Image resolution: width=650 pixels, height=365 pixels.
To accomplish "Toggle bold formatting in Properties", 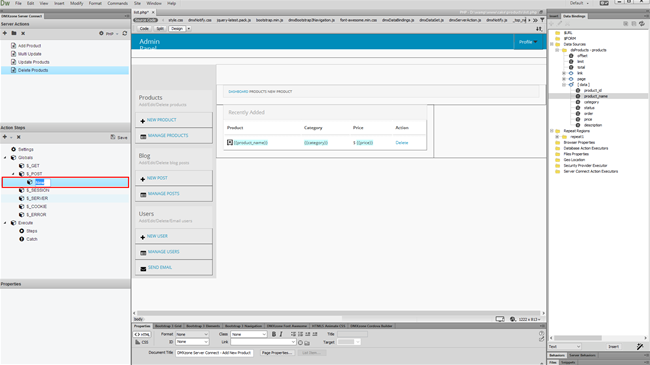I will click(x=274, y=334).
